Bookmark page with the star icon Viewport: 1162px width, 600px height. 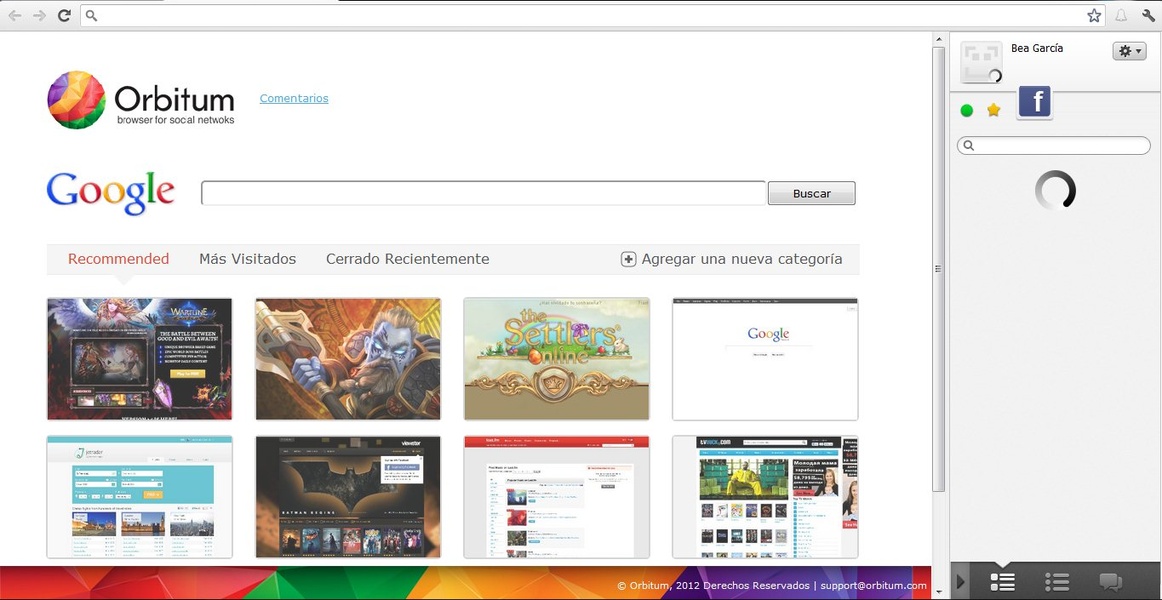pyautogui.click(x=1094, y=15)
